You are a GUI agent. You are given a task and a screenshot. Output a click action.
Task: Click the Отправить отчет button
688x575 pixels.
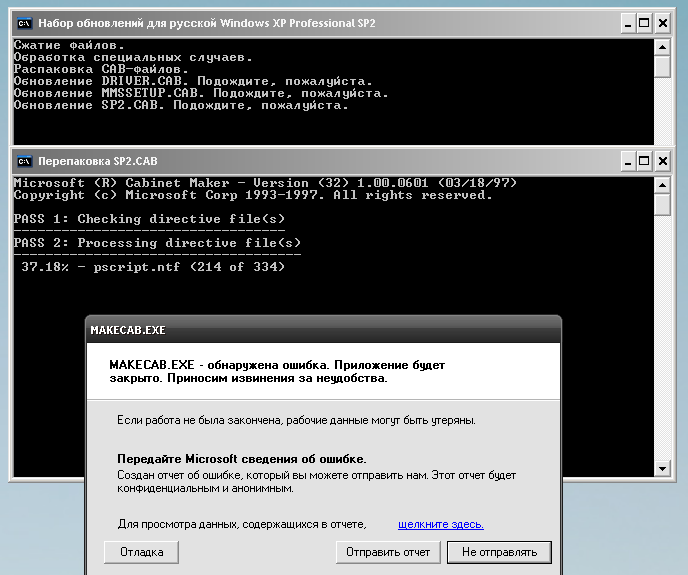click(388, 552)
